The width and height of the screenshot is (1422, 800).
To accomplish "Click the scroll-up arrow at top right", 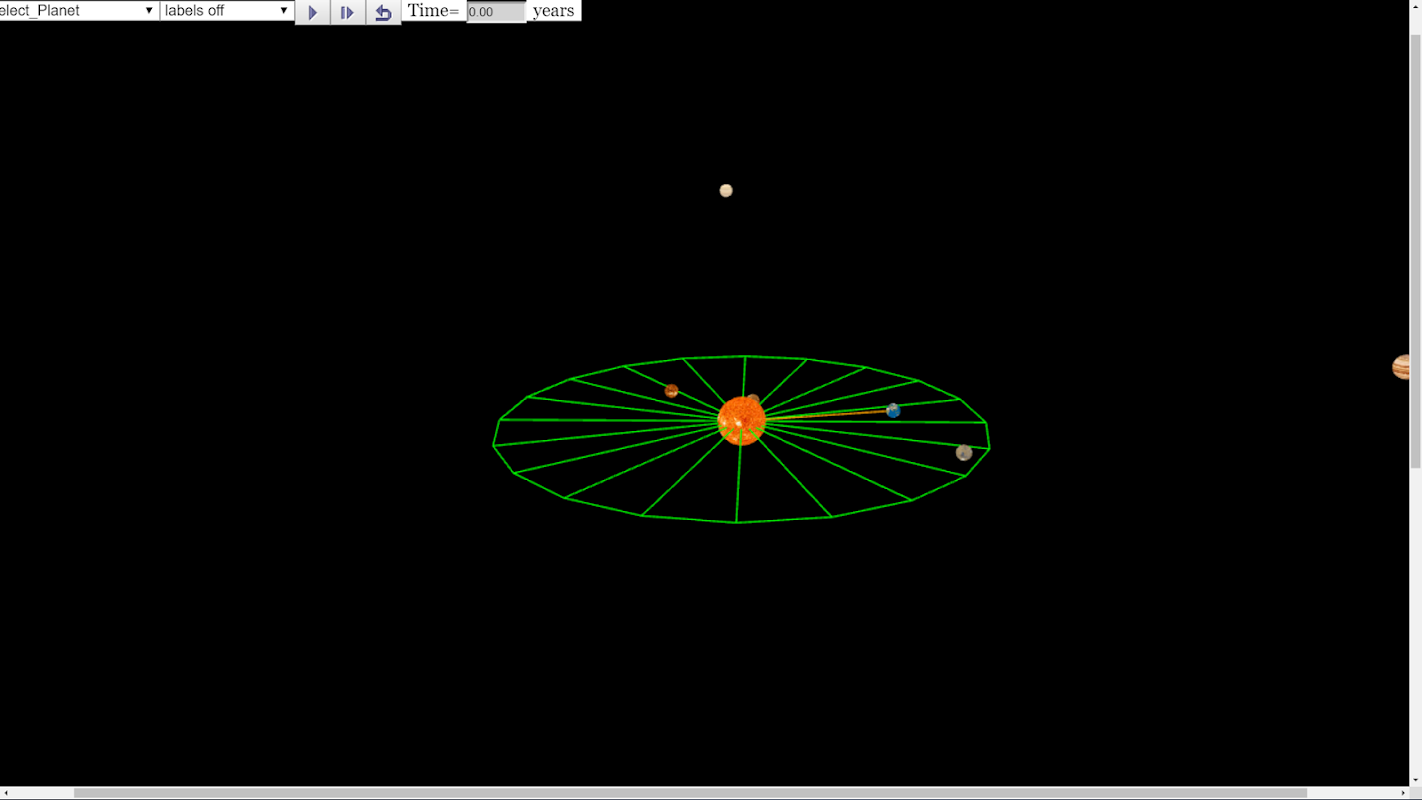I will click(x=1415, y=6).
